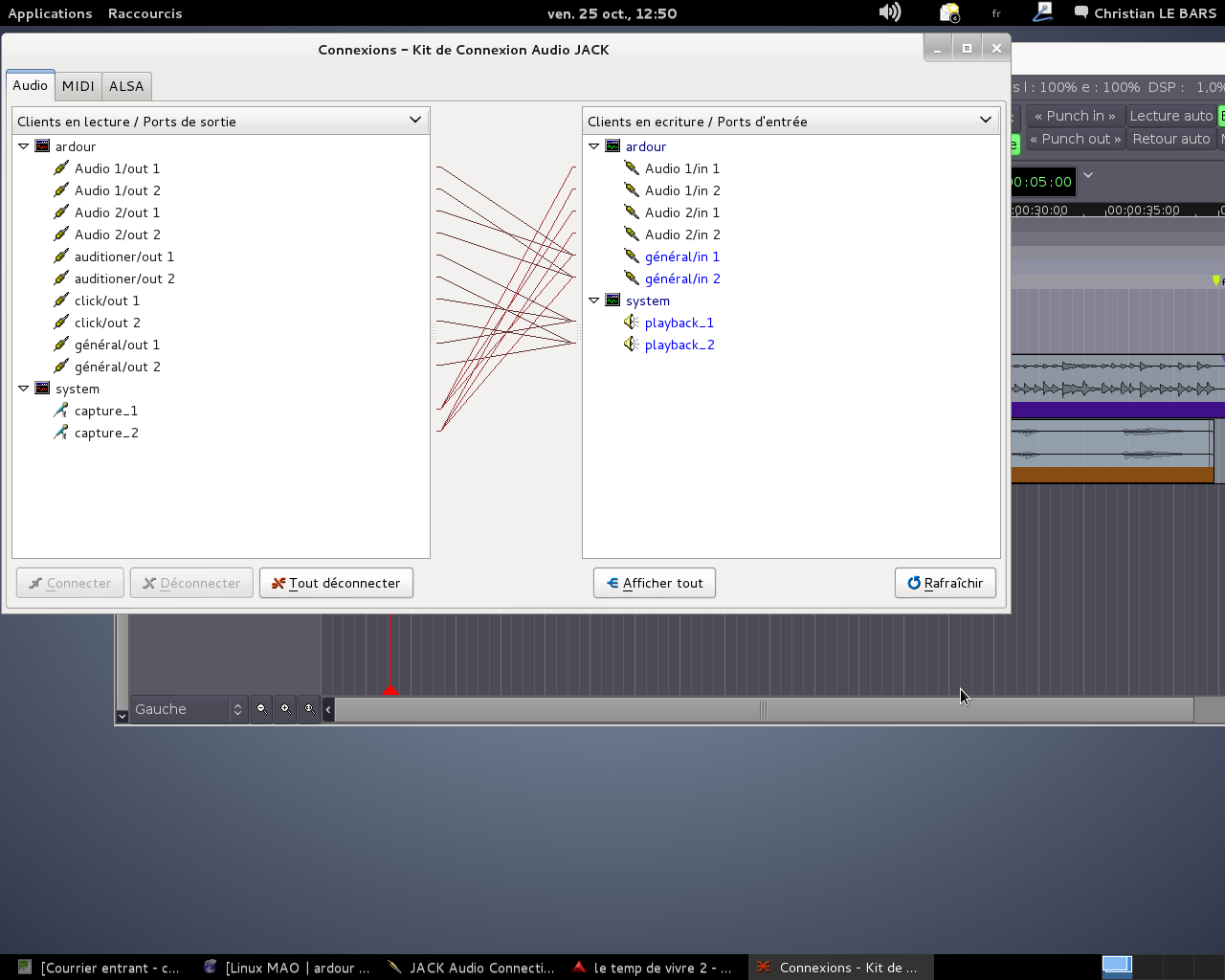Click the microphone icon beside capture_1
This screenshot has height=980, width=1225.
pyautogui.click(x=61, y=411)
